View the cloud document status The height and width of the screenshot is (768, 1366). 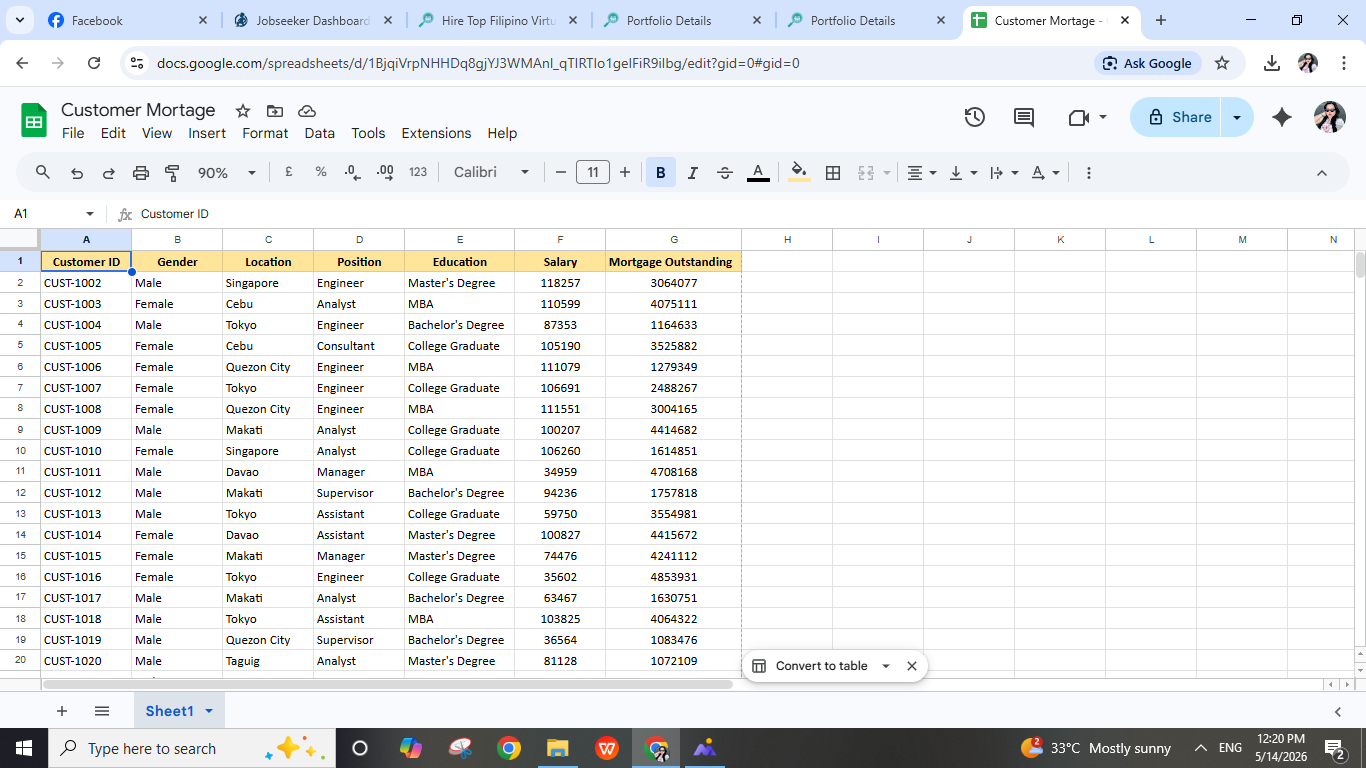tap(307, 111)
